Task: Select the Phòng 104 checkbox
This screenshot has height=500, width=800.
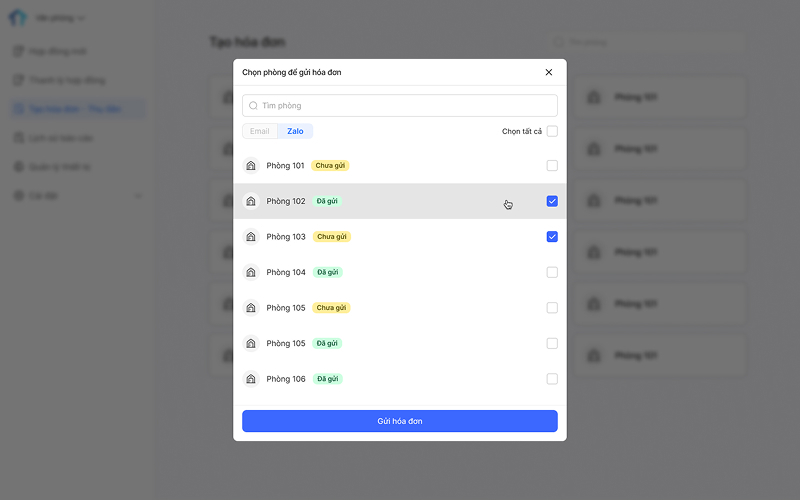Action: tap(552, 272)
